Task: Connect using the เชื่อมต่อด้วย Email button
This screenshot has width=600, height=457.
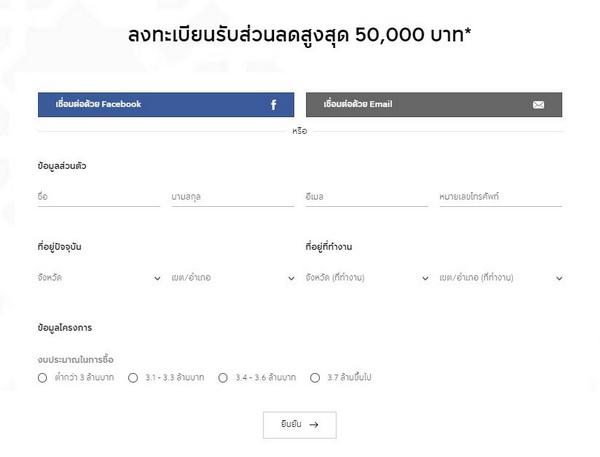Action: [434, 105]
